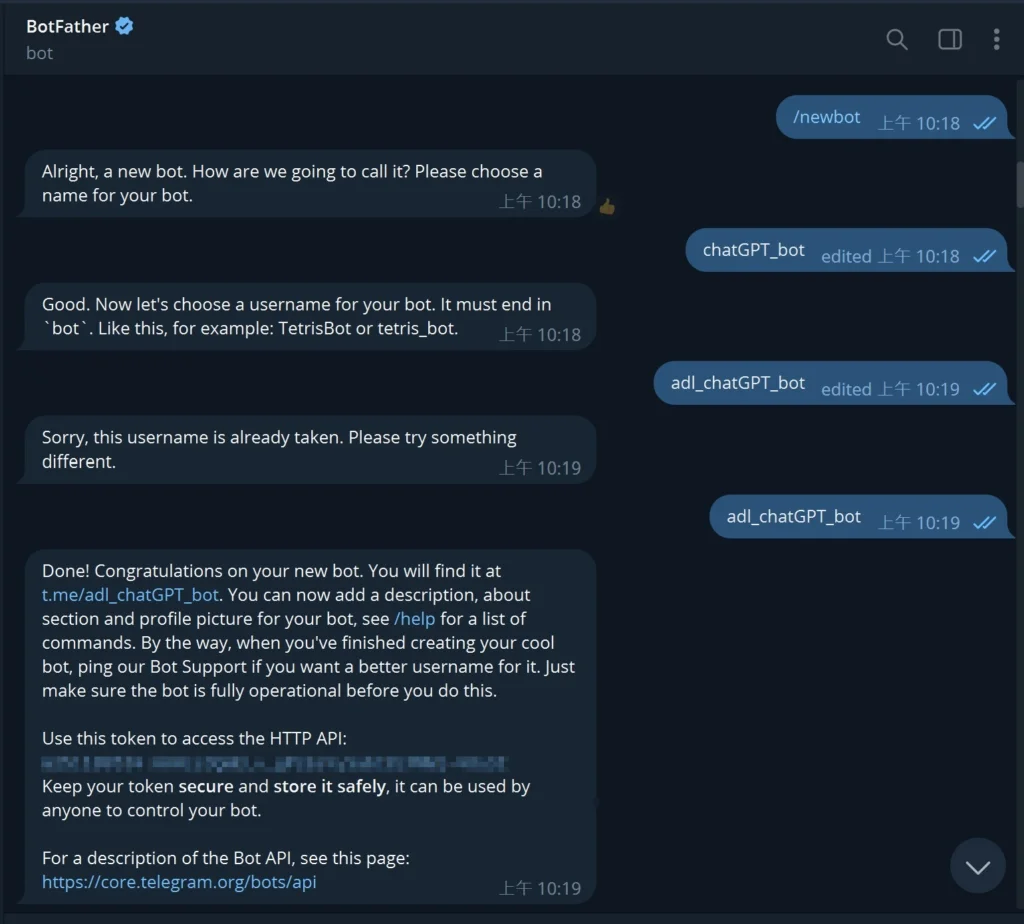Click the read checkmarks on the /newbot message
The height and width of the screenshot is (924, 1024).
click(x=984, y=123)
